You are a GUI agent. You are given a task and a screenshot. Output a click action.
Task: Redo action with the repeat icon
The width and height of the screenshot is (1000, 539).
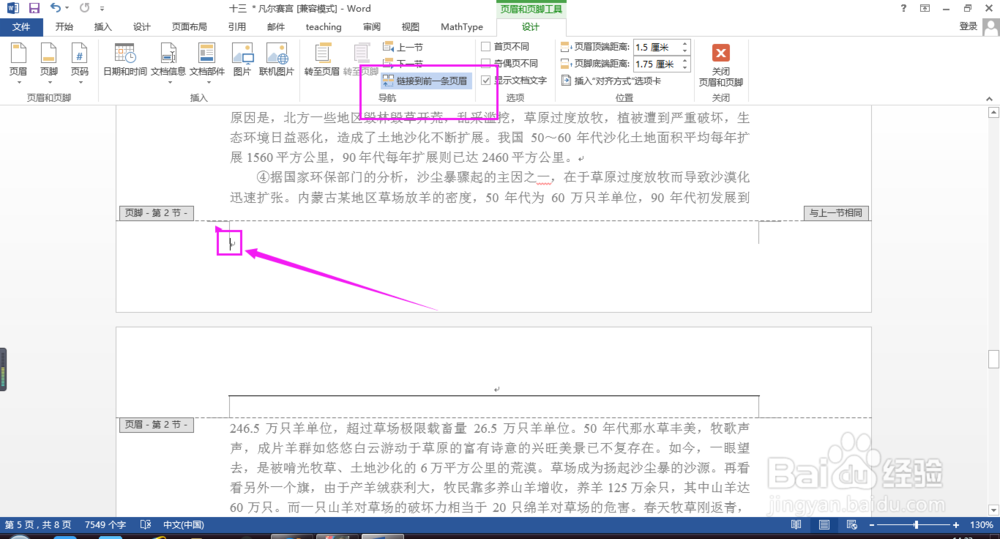click(x=84, y=8)
